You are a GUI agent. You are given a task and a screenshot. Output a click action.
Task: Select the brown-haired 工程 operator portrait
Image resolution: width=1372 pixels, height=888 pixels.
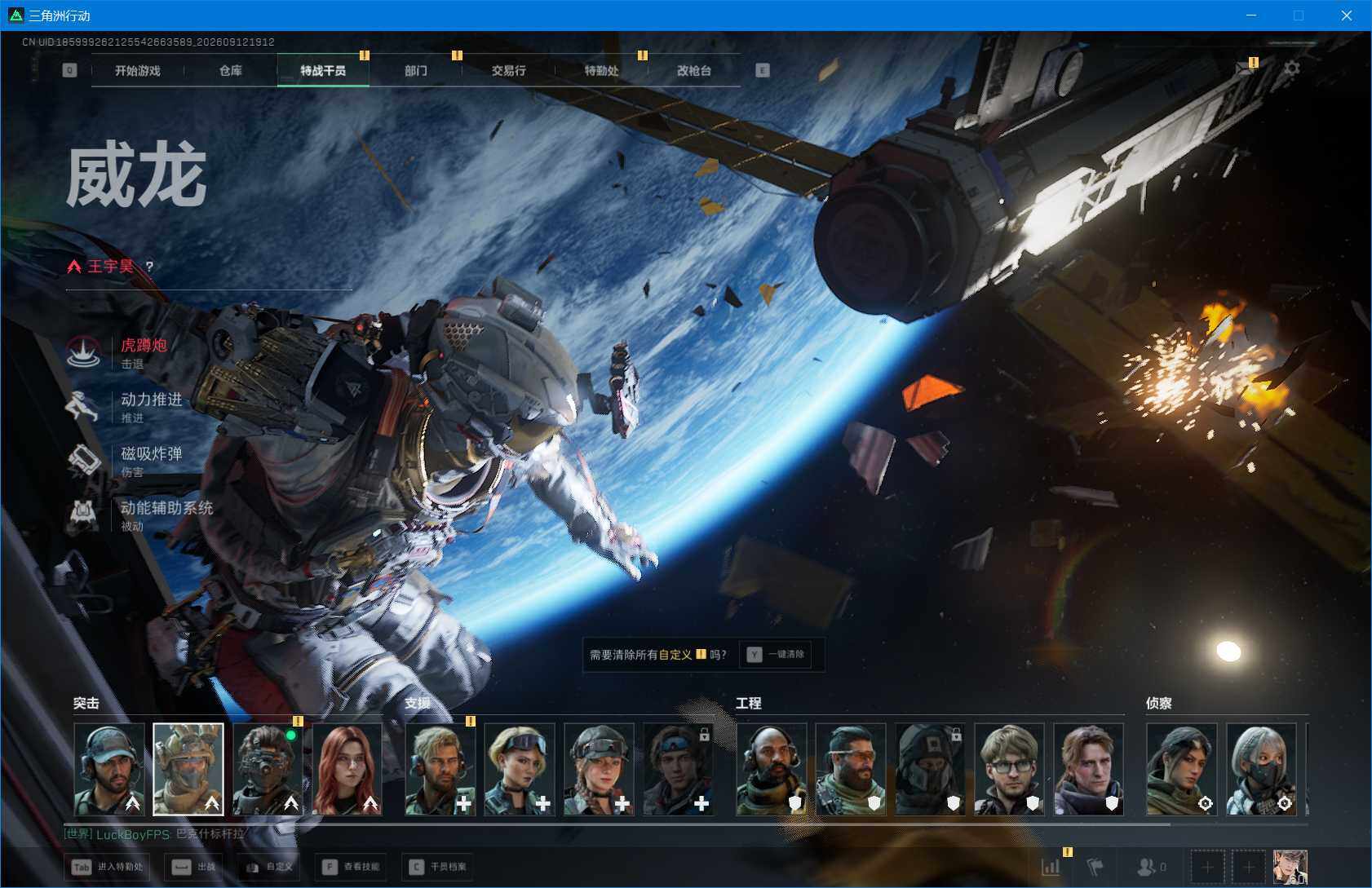coord(1088,769)
